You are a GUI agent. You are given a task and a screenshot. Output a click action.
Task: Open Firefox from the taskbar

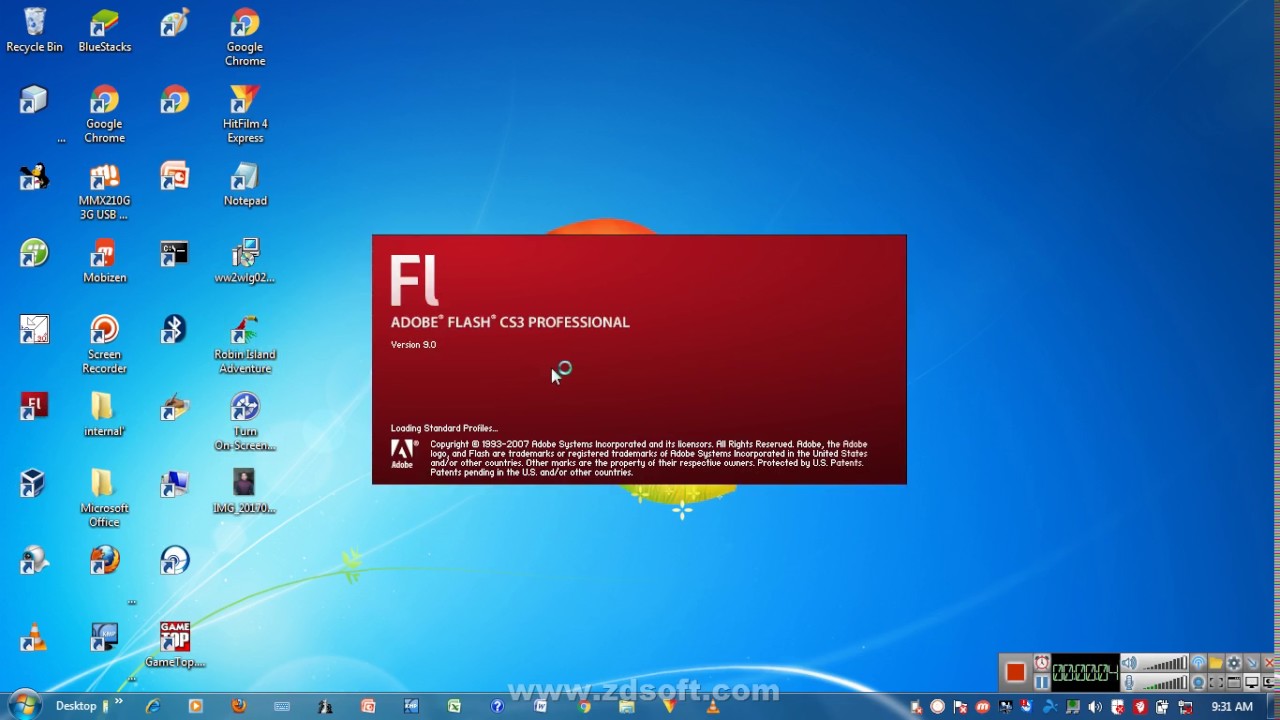tap(238, 706)
